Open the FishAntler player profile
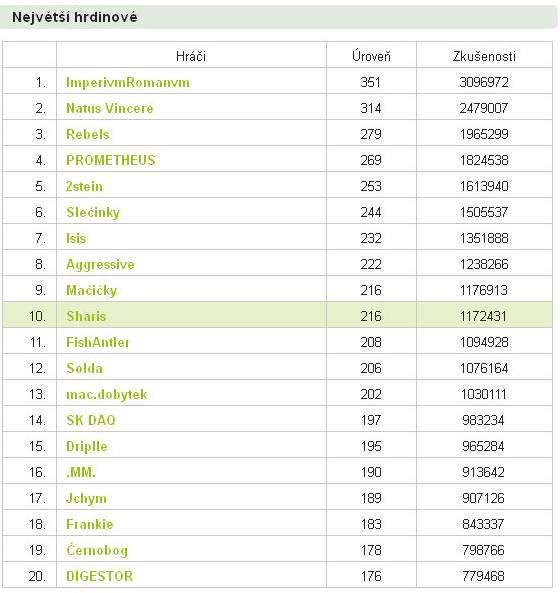 (98, 342)
